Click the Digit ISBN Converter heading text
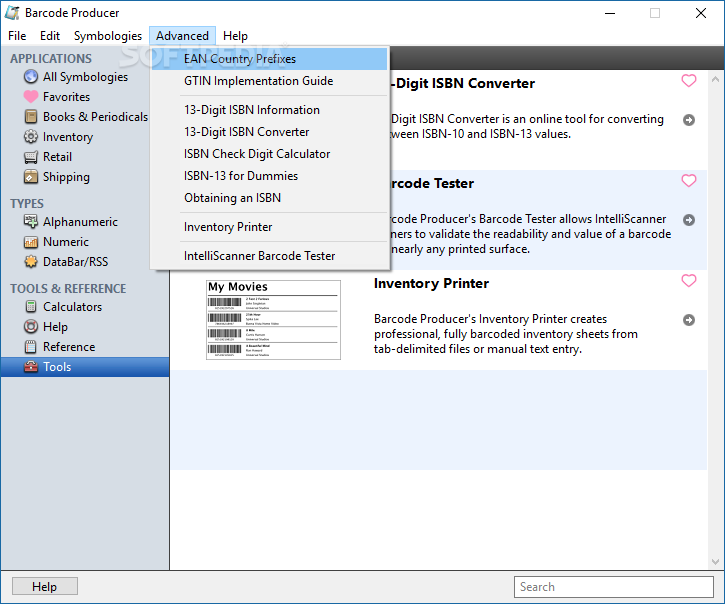This screenshot has height=604, width=725. click(462, 83)
